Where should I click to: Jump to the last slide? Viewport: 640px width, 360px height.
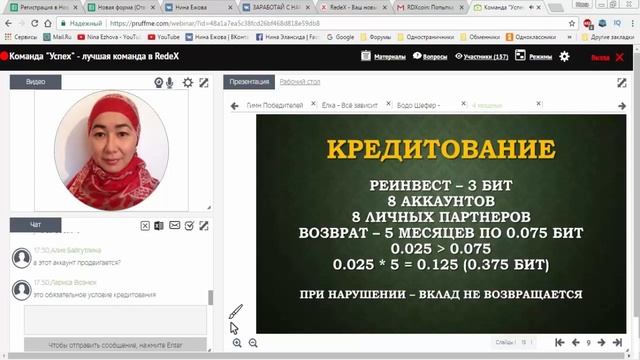[617, 342]
